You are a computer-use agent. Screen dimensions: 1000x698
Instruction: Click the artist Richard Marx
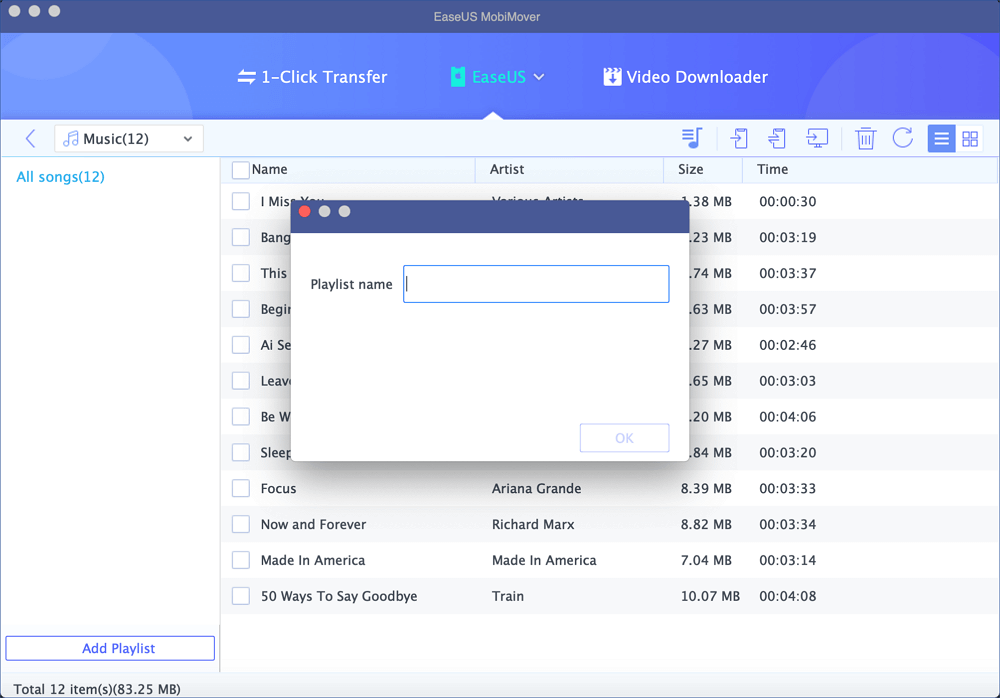pos(533,524)
